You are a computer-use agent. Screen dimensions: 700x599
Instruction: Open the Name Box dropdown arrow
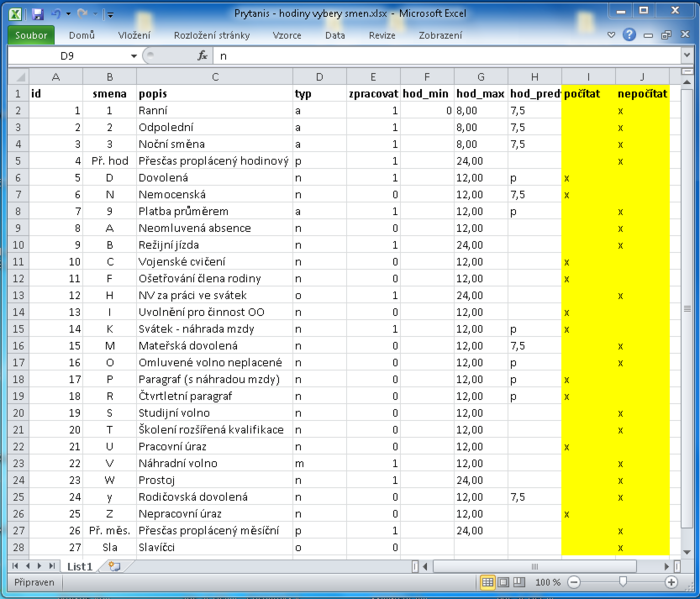click(x=133, y=56)
